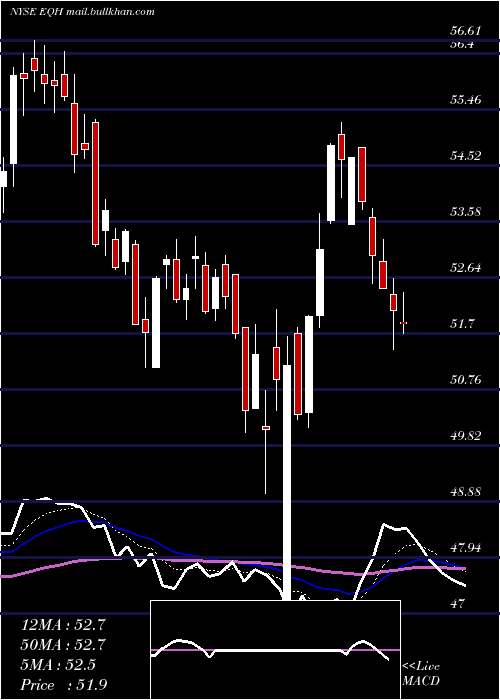The width and height of the screenshot is (500, 700).
Task: Select the 48.88 price axis label
Action: click(x=465, y=492)
